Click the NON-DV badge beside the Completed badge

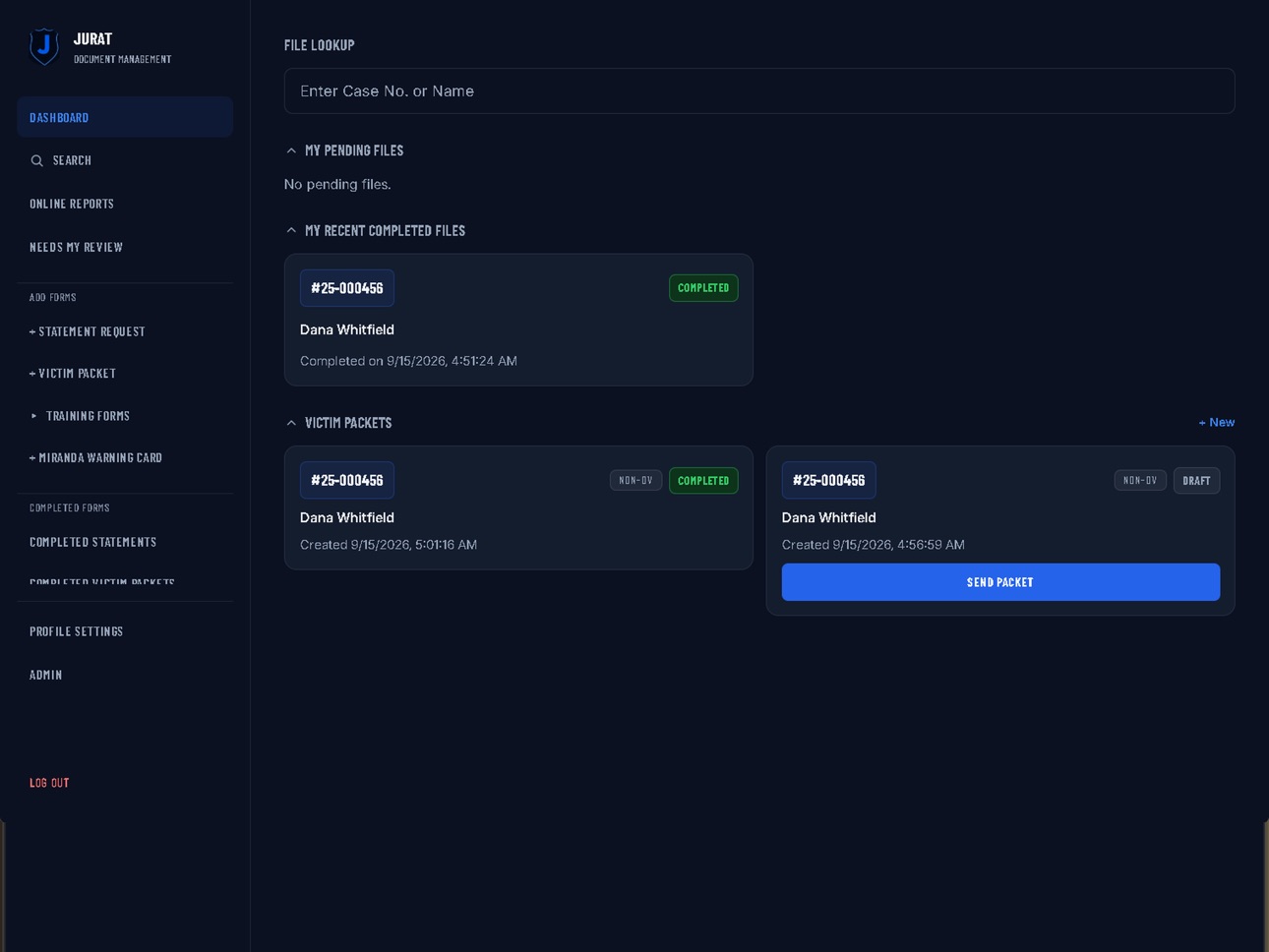click(x=635, y=481)
